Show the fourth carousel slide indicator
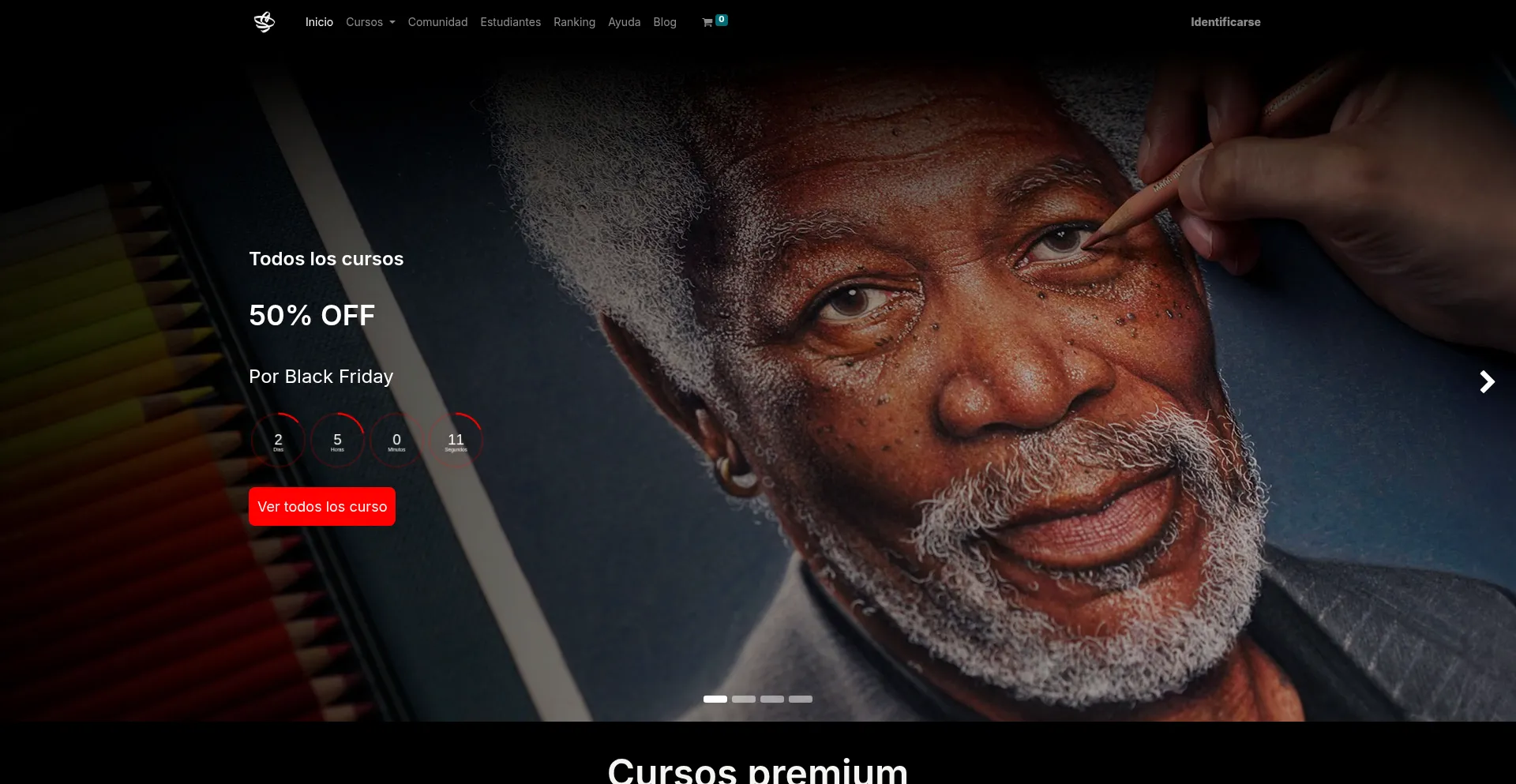This screenshot has height=784, width=1516. pos(800,699)
